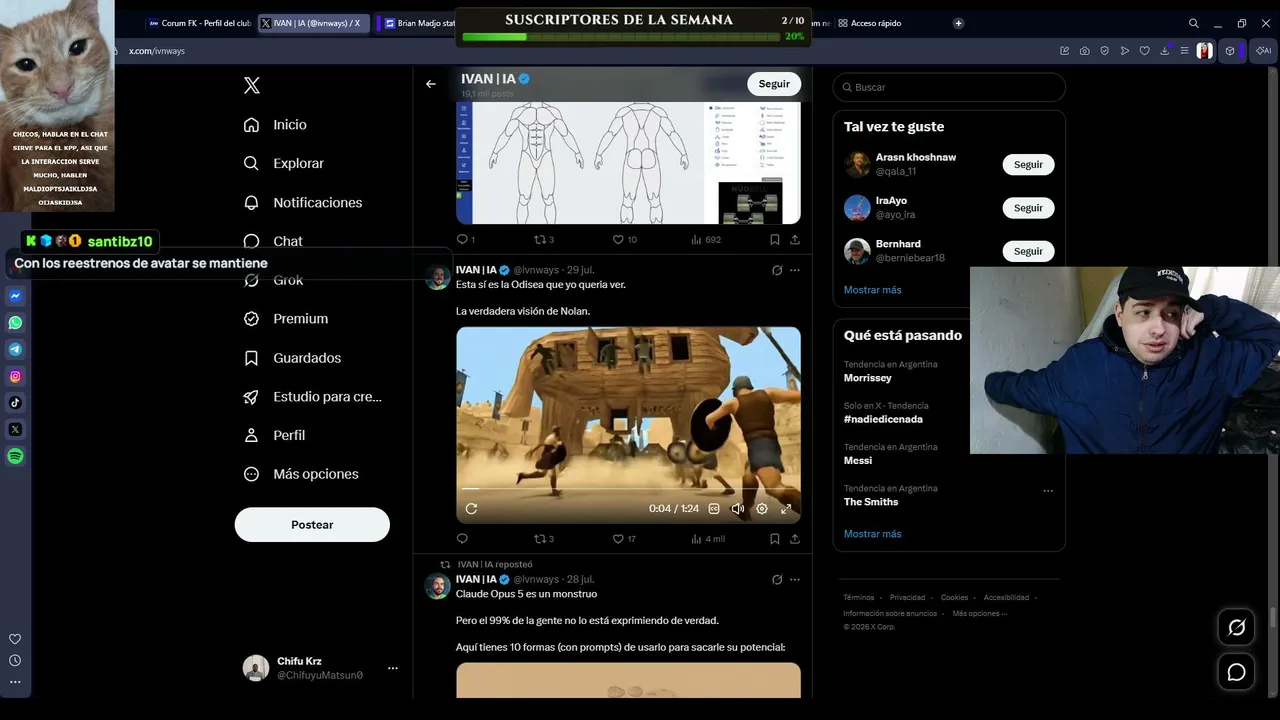The width and height of the screenshot is (1280, 720).
Task: Follow Bernhard
Action: [x=1028, y=251]
